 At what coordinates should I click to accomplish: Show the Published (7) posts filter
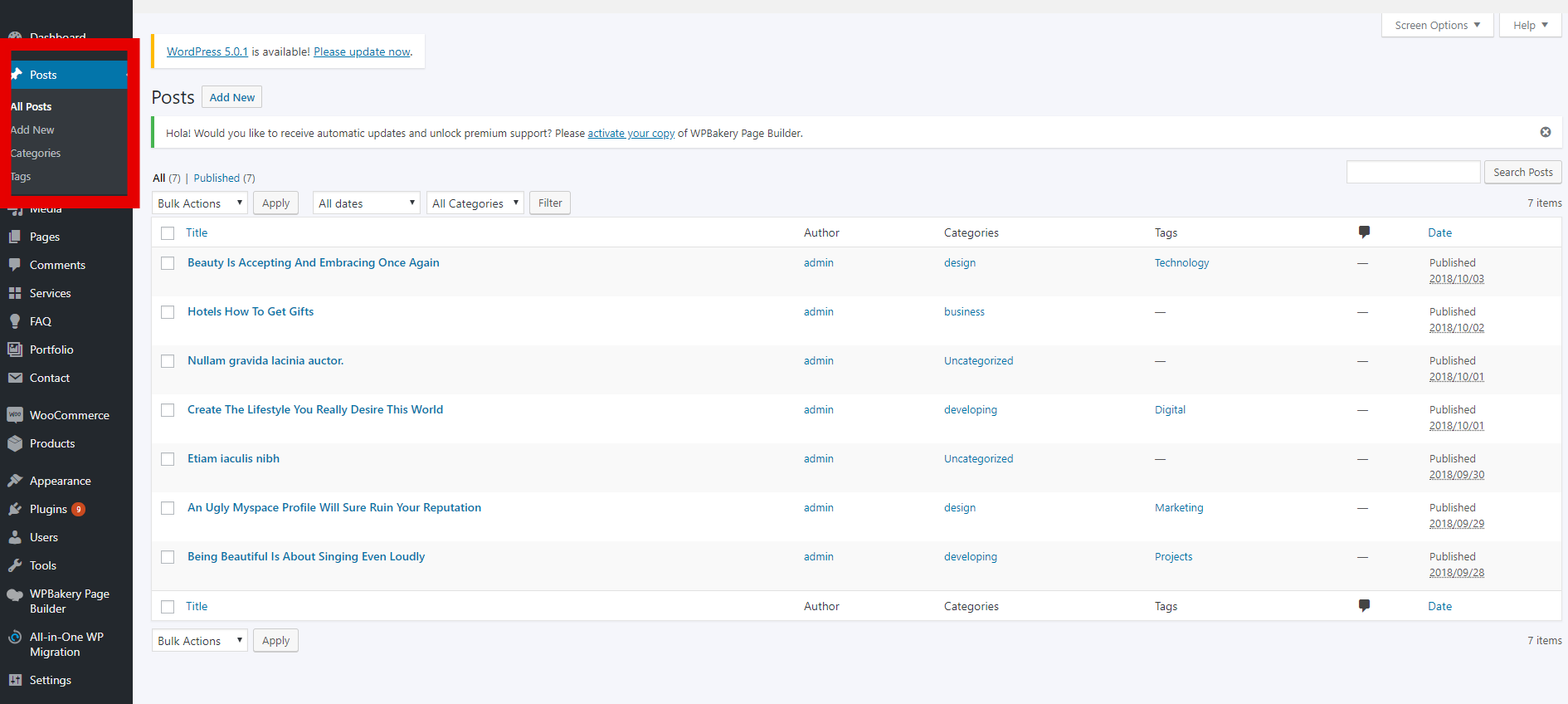click(x=224, y=178)
